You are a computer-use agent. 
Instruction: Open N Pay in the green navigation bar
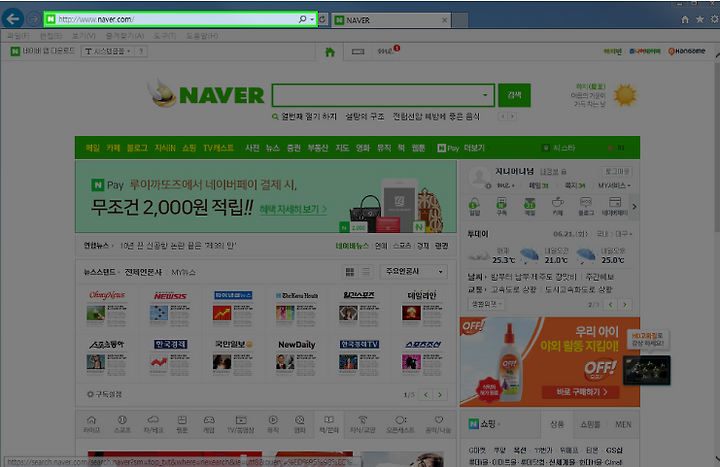point(448,148)
